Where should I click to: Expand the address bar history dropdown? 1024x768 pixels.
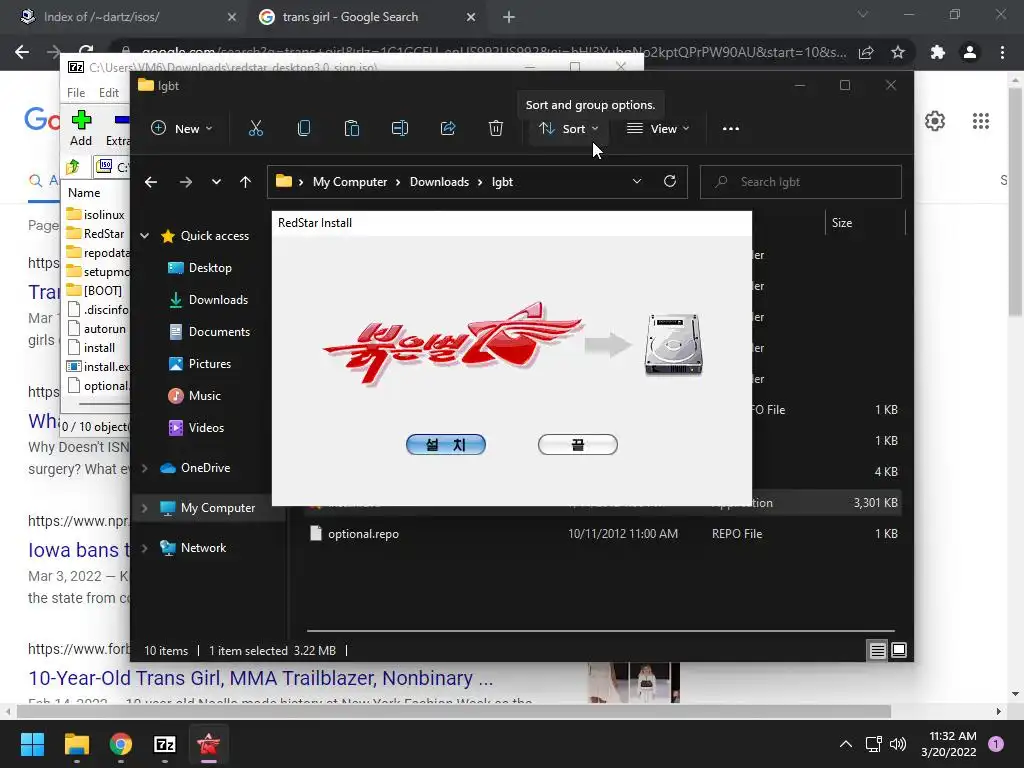coord(637,182)
